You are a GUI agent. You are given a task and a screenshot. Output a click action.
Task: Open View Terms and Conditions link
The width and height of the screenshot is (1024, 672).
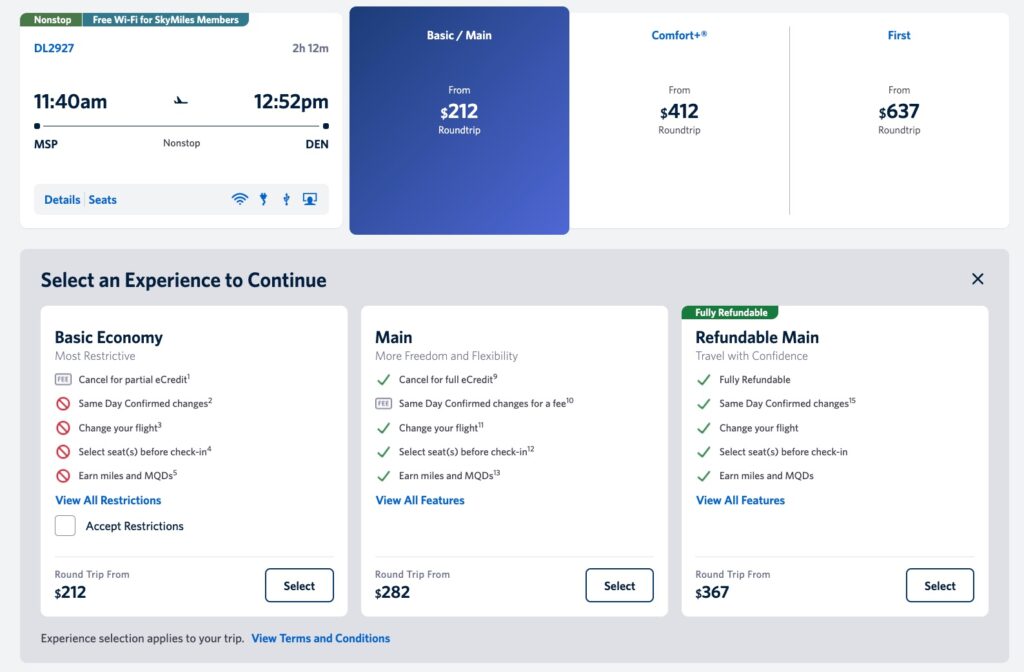click(321, 638)
